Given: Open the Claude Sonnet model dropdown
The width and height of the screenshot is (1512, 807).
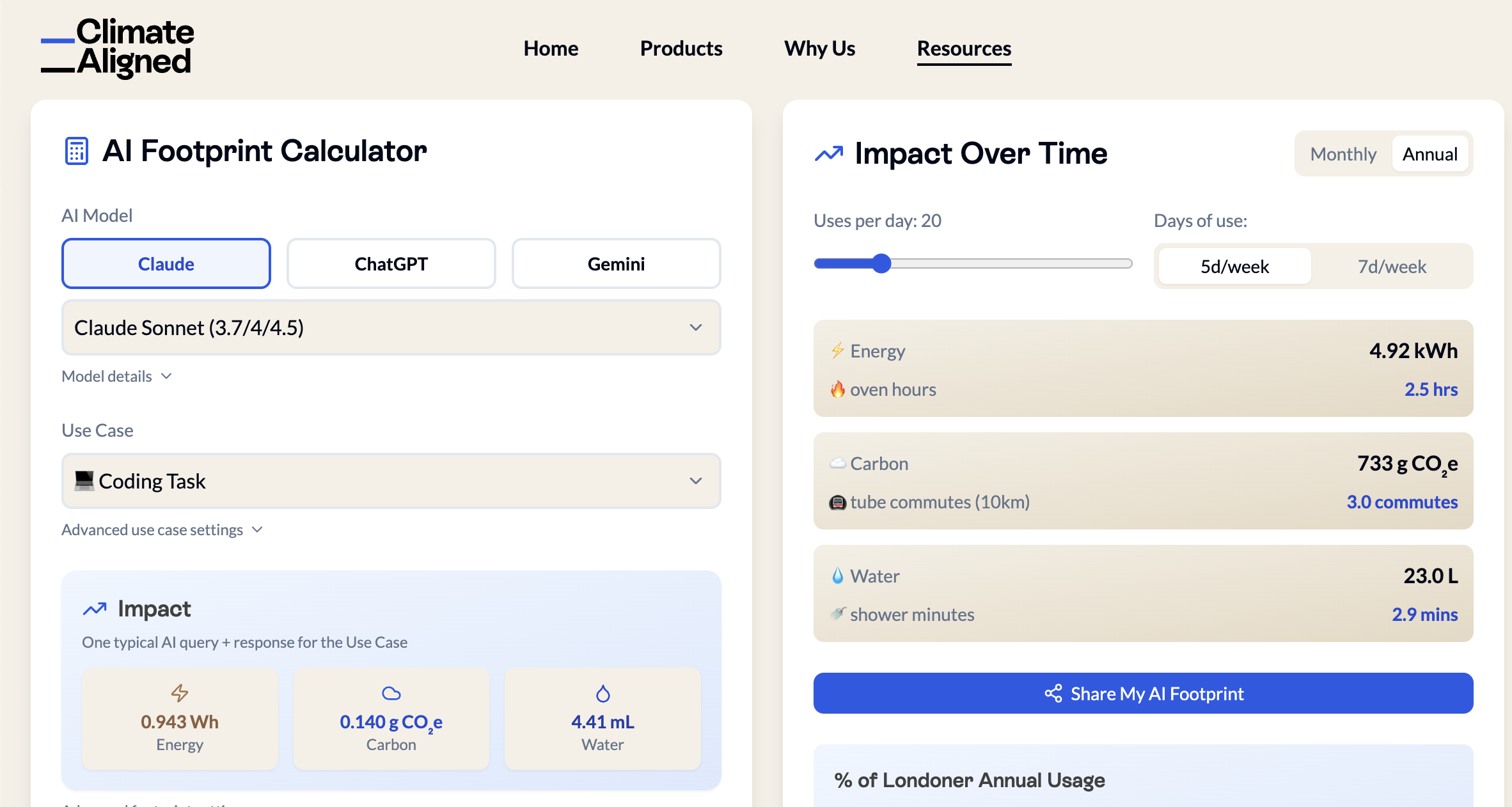Looking at the screenshot, I should 391,327.
